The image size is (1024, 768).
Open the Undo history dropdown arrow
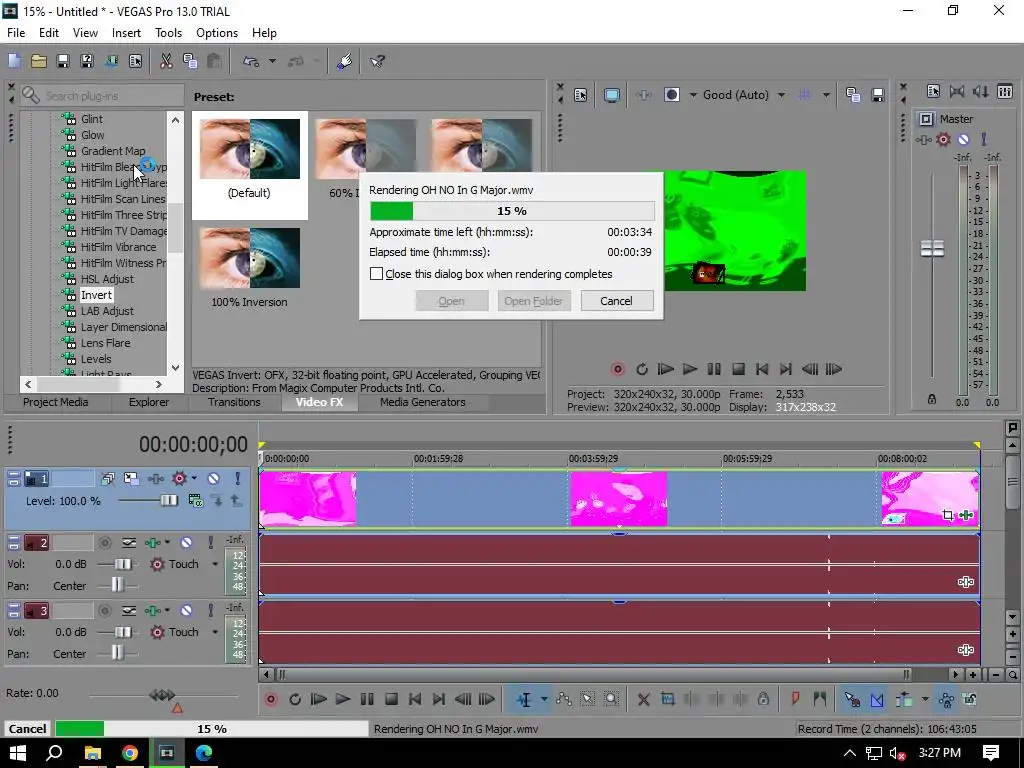(x=272, y=61)
